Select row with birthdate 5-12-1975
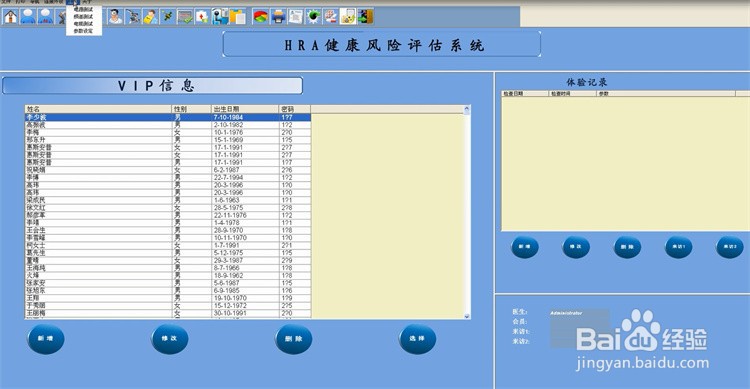Viewport: 750px width, 389px height. point(167,253)
